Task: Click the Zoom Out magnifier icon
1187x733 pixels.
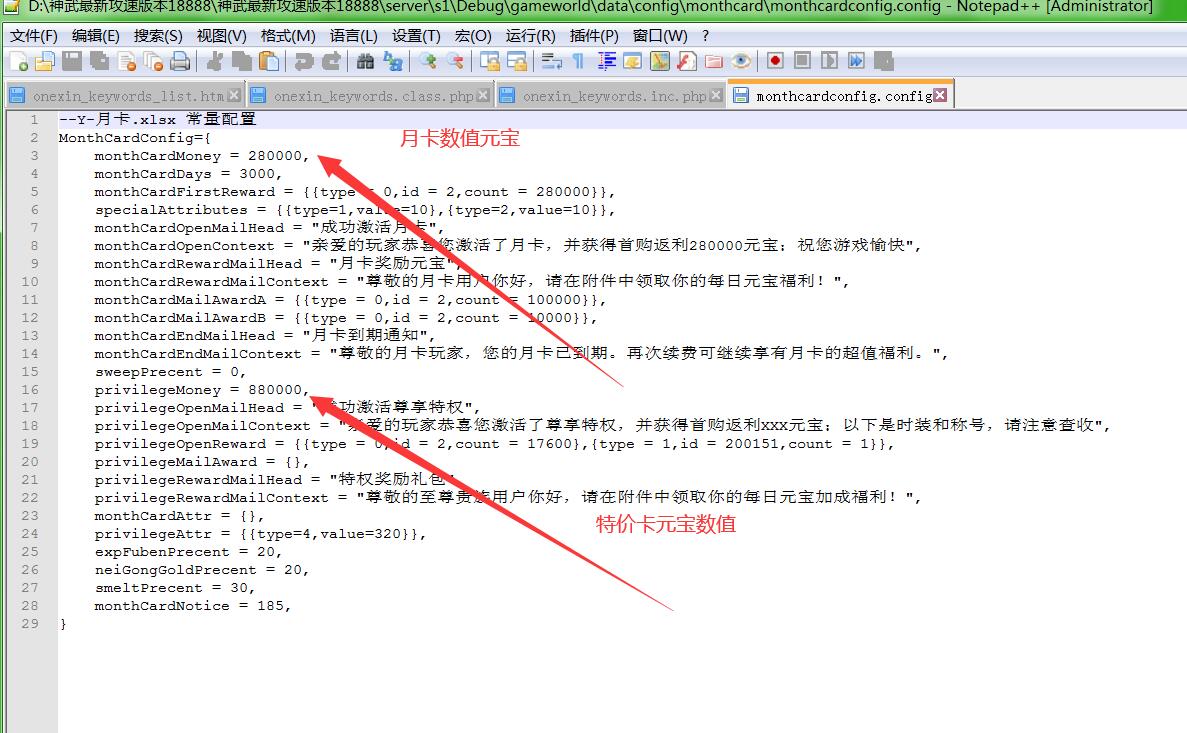Action: 455,61
